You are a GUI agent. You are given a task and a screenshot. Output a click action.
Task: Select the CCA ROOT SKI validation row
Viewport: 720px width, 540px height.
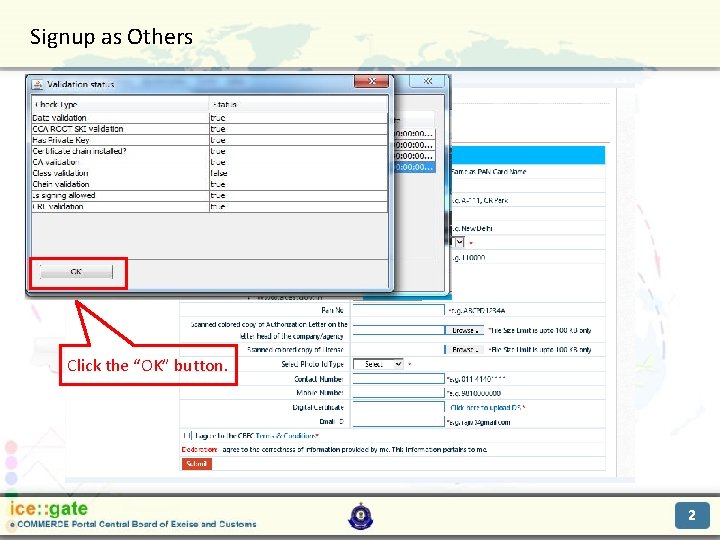209,129
